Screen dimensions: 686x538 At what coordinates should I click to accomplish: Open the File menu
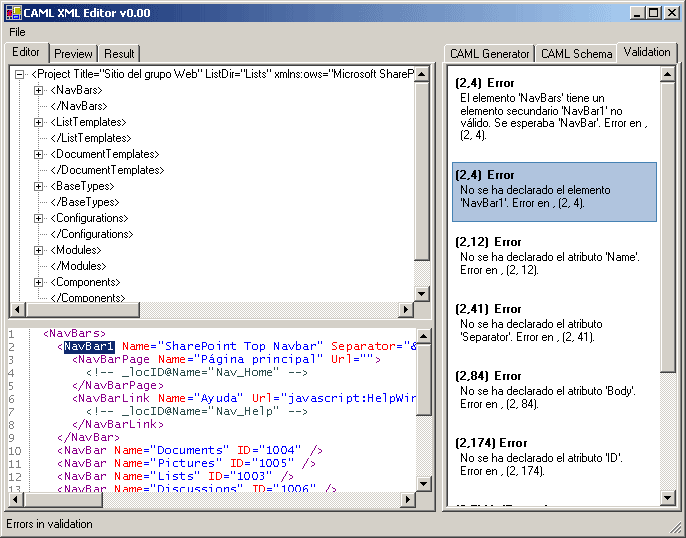pos(18,32)
